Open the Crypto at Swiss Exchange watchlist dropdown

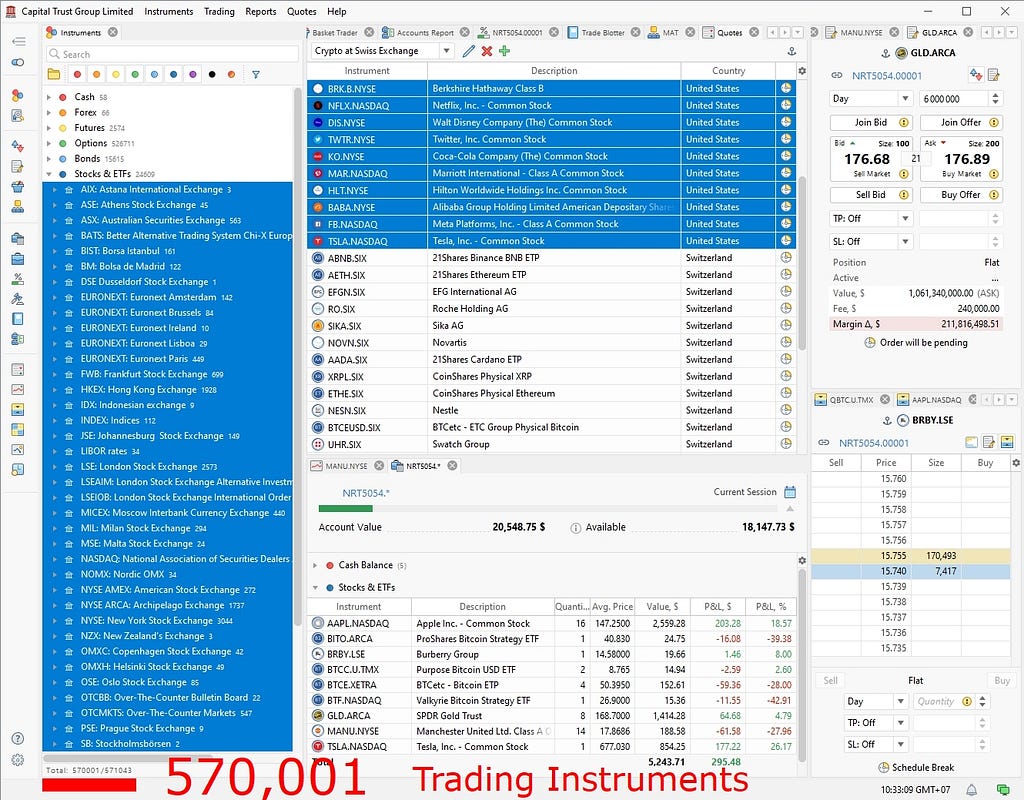(446, 51)
